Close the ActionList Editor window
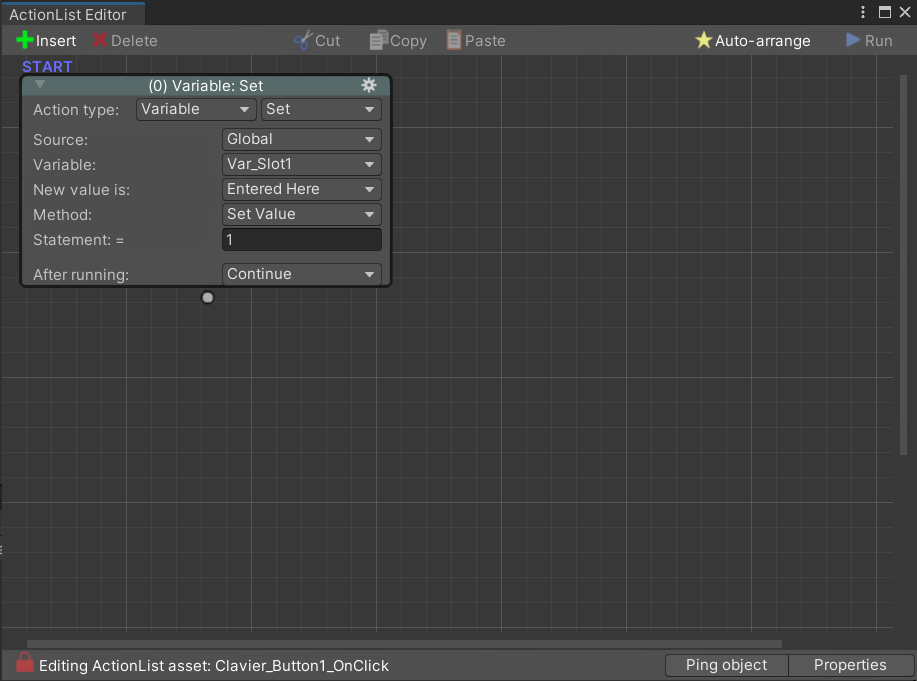The height and width of the screenshot is (681, 917). click(905, 12)
